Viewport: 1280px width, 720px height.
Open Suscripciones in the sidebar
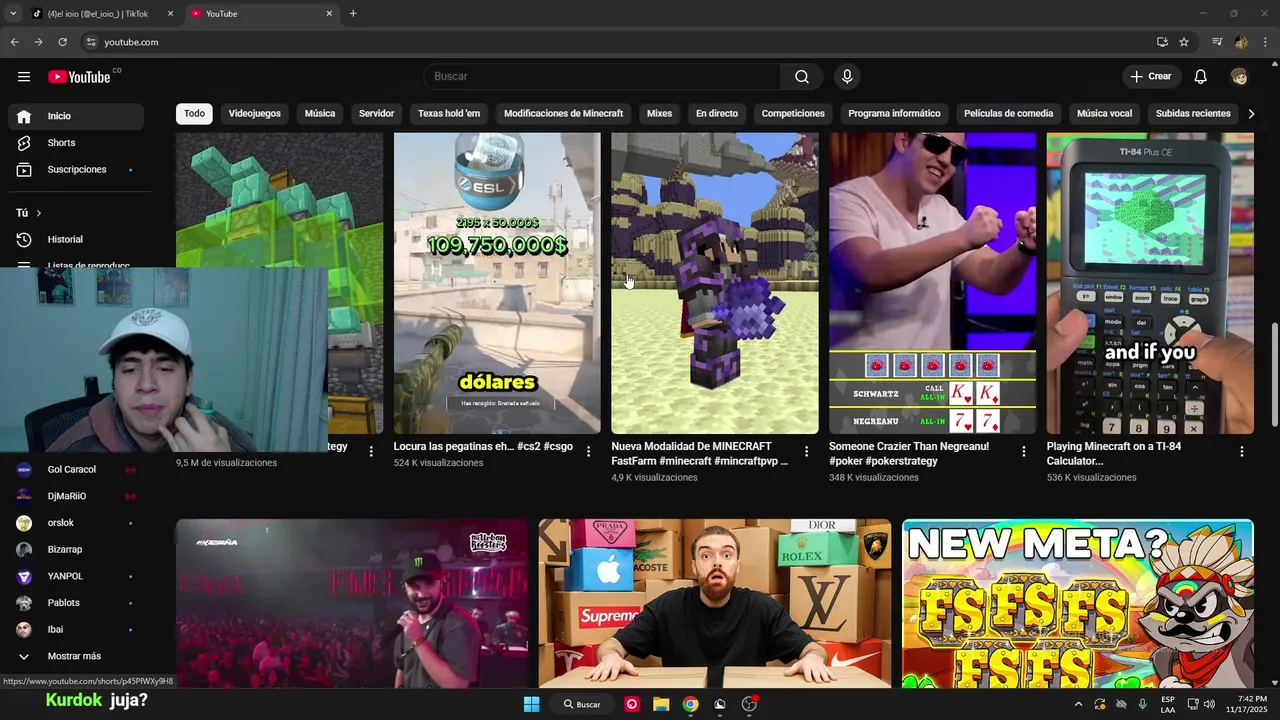point(76,170)
